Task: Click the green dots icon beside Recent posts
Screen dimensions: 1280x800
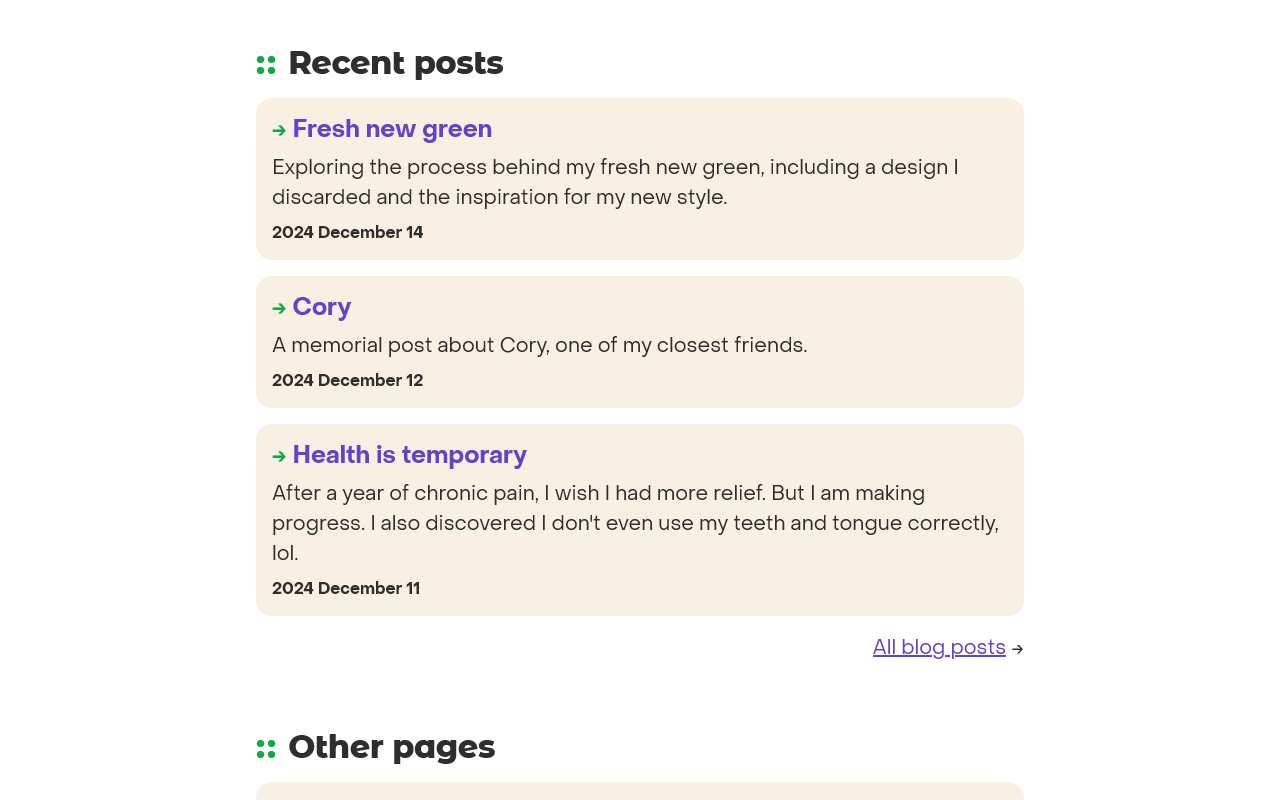Action: 266,65
